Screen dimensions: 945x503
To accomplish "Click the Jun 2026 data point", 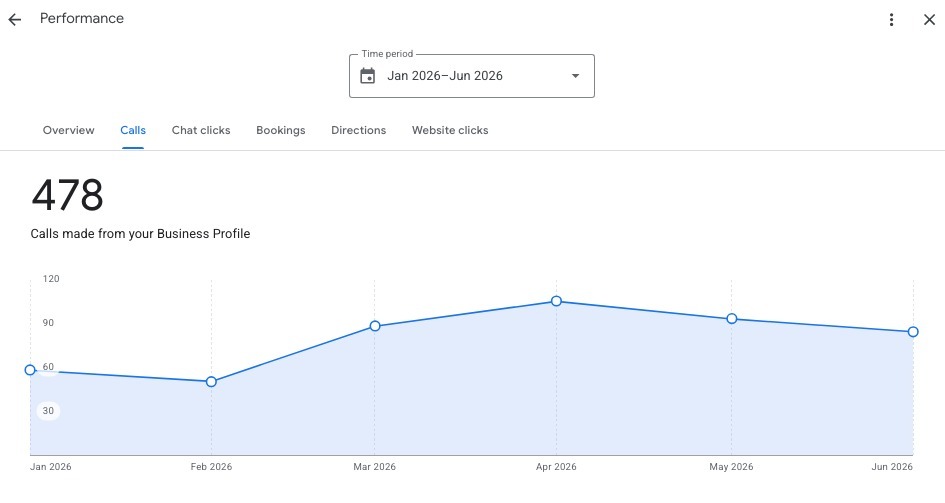I will (913, 332).
